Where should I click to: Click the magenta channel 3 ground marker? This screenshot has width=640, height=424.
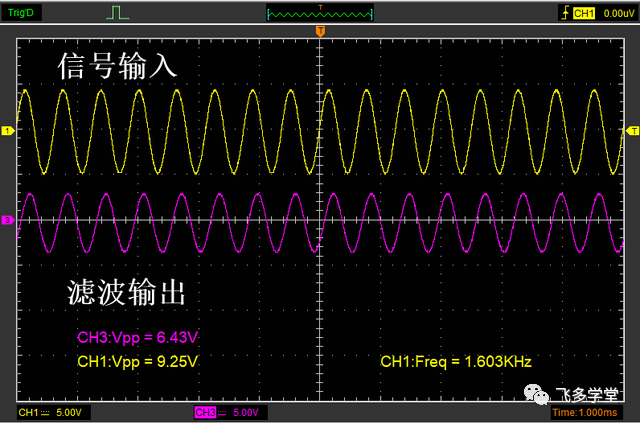8,220
